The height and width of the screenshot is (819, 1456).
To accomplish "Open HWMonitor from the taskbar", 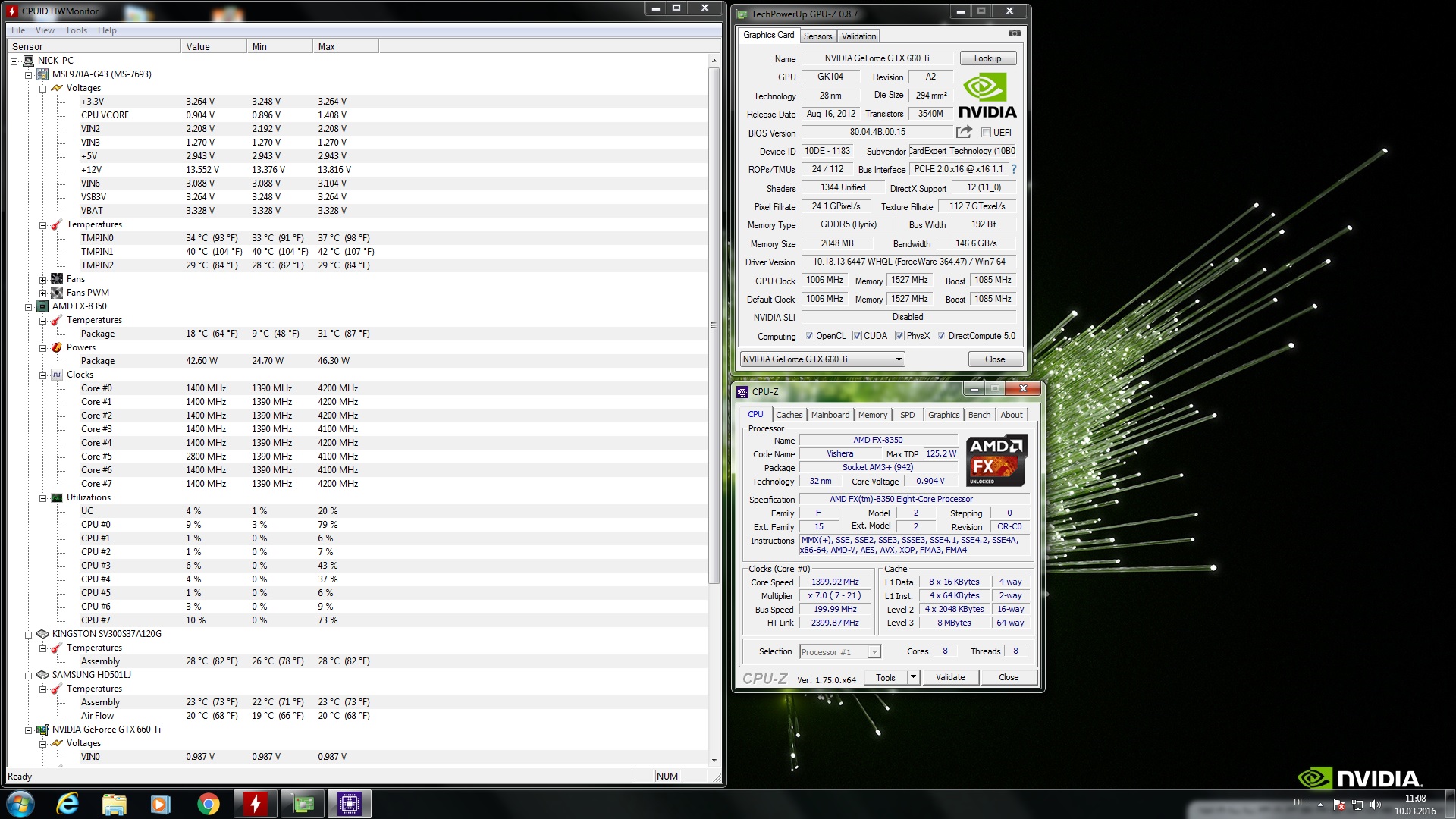I will (255, 804).
